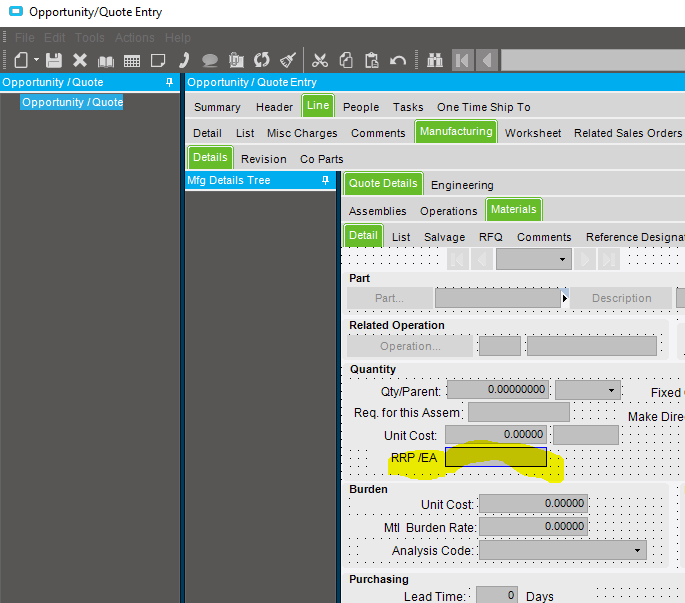
Task: Open the File menu
Action: tap(24, 38)
